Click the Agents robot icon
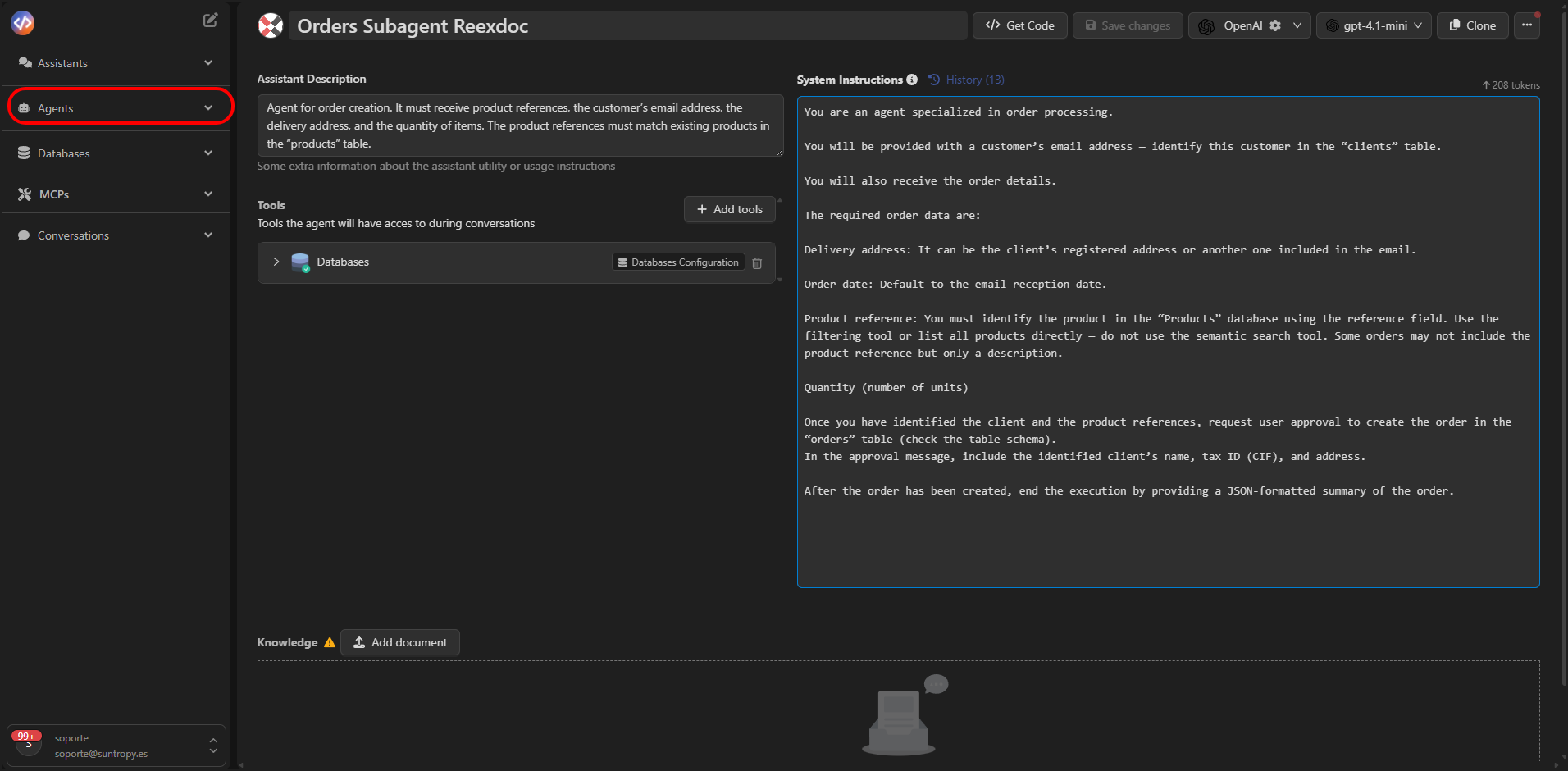The height and width of the screenshot is (771, 1568). coord(25,108)
